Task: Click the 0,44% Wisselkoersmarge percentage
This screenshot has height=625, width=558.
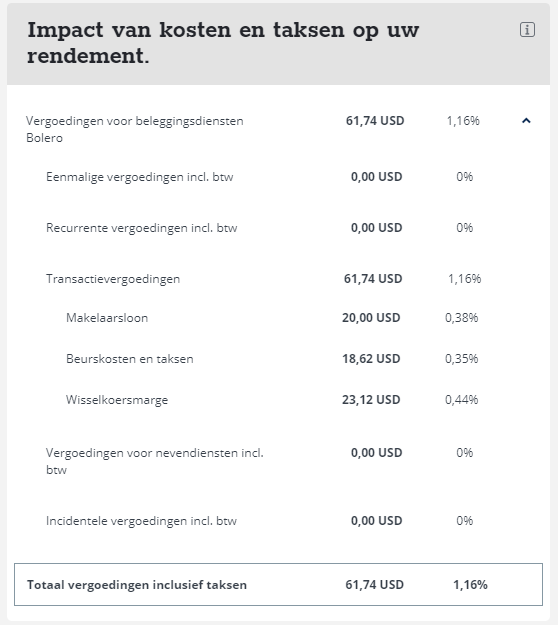Action: [462, 400]
